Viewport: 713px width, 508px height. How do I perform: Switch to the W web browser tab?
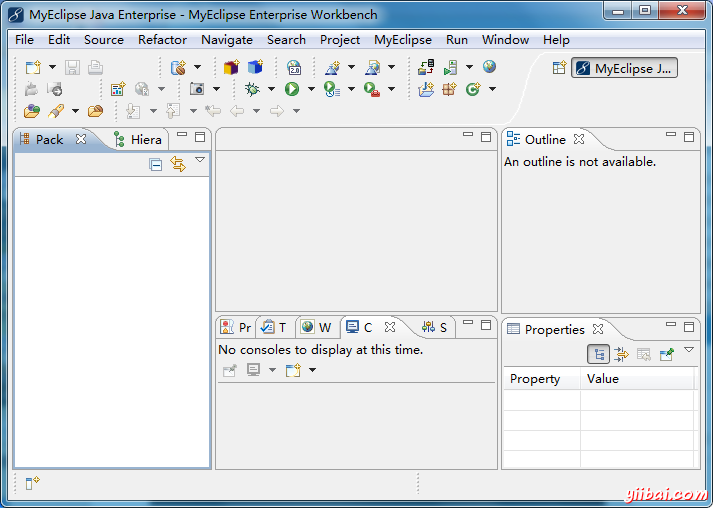point(316,327)
